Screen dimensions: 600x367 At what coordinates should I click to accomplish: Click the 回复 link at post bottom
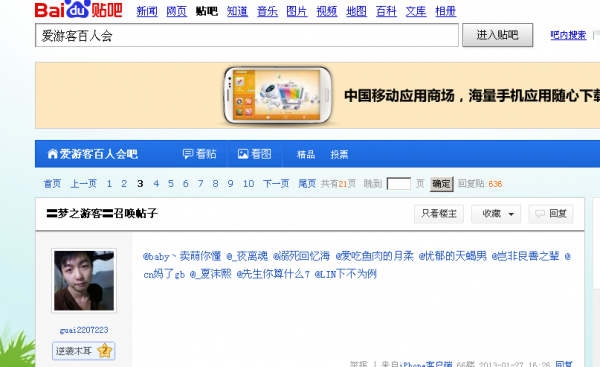(x=564, y=364)
